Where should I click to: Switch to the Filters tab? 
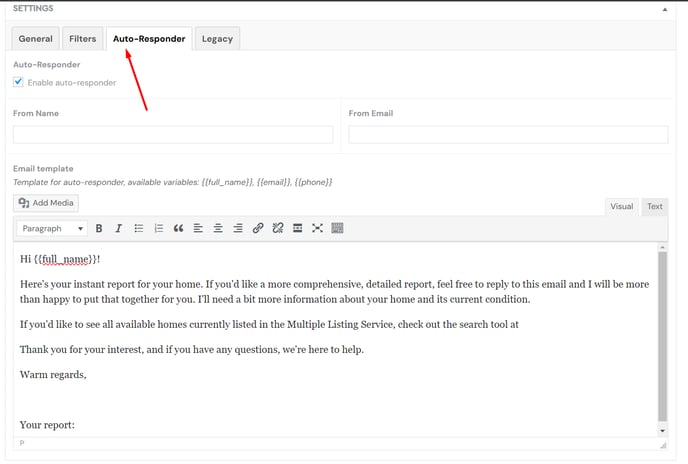coord(82,39)
